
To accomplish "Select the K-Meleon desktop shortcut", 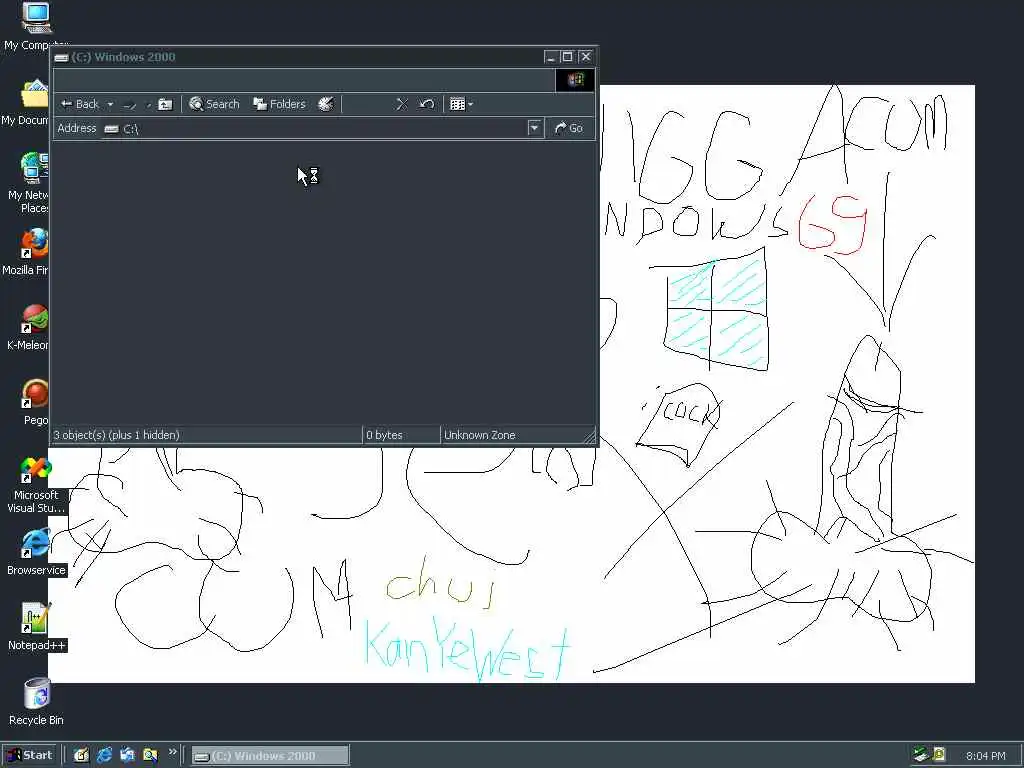I will pyautogui.click(x=28, y=327).
